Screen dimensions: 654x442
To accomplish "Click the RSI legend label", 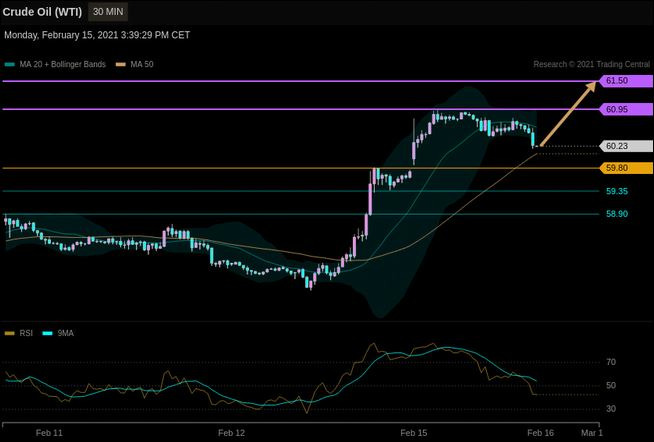I will pos(26,333).
